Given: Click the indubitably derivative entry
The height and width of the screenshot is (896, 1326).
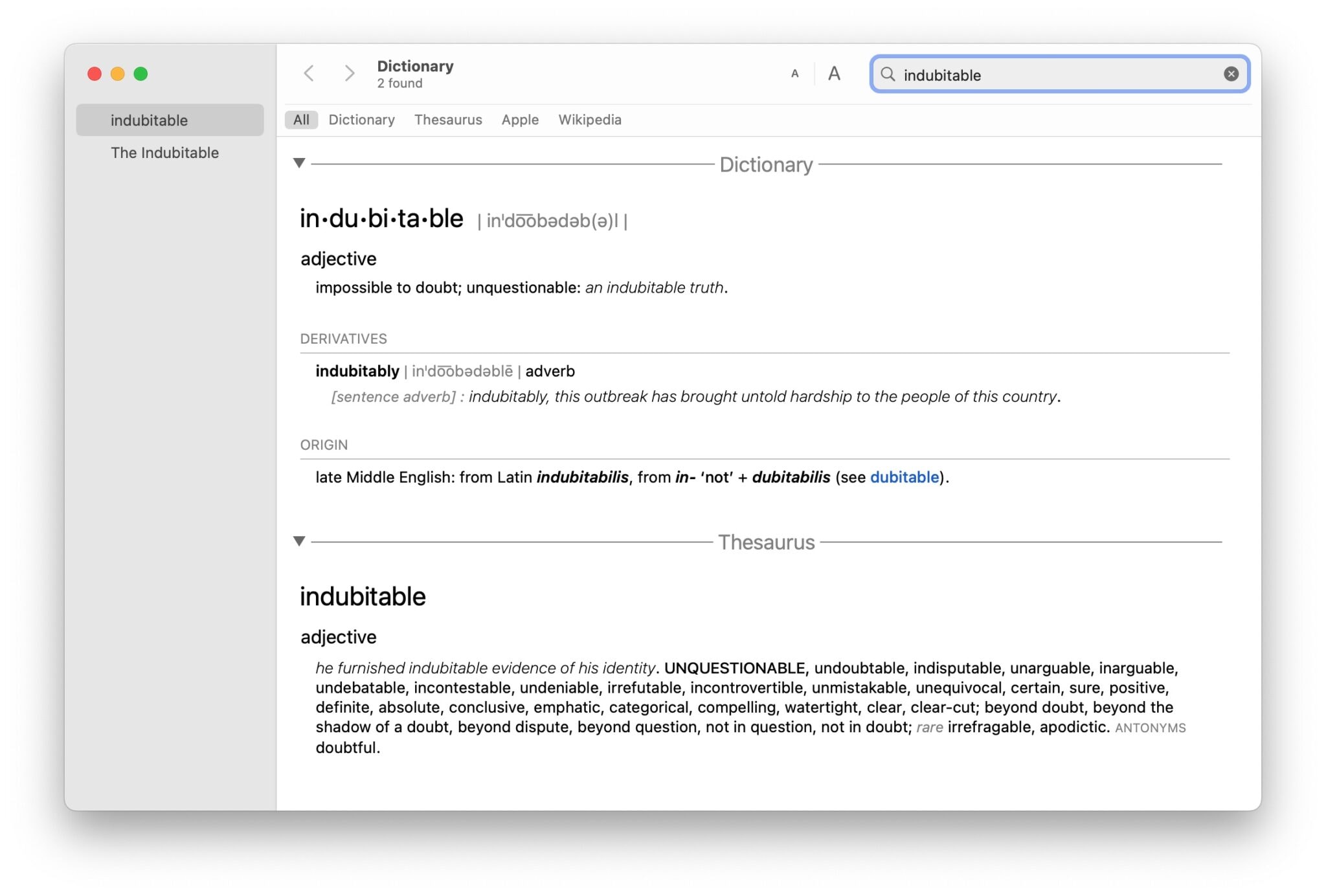Looking at the screenshot, I should [357, 372].
